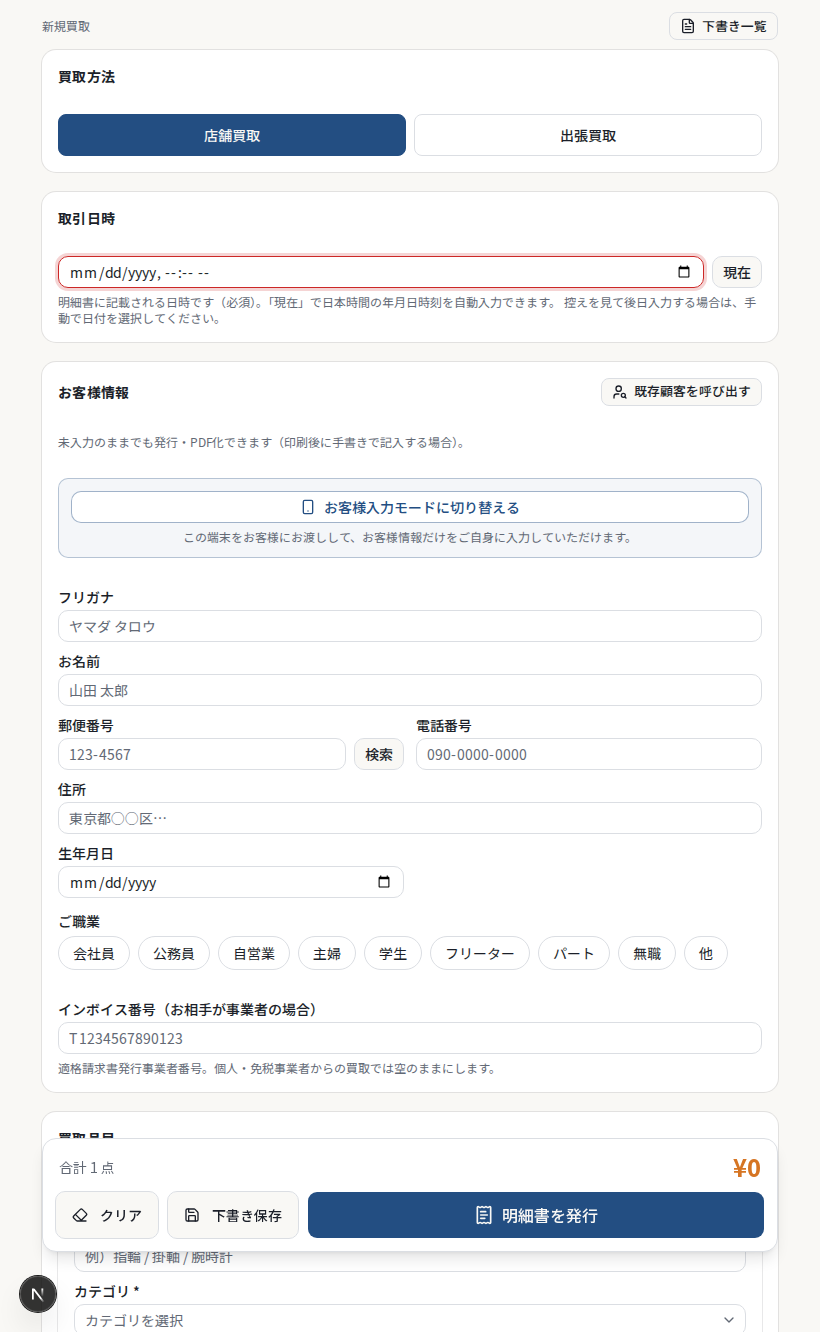Click the 新規買取 page title

[x=66, y=27]
